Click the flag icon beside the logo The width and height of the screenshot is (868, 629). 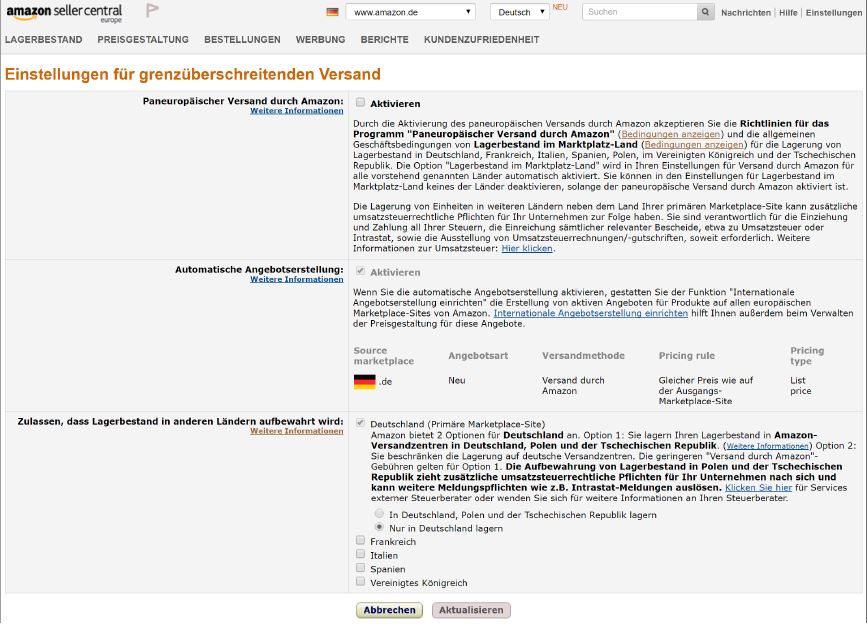point(152,11)
